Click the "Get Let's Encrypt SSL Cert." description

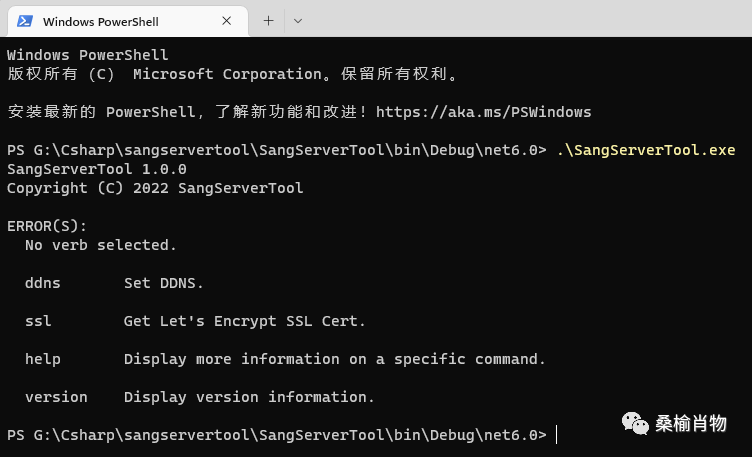pos(245,321)
